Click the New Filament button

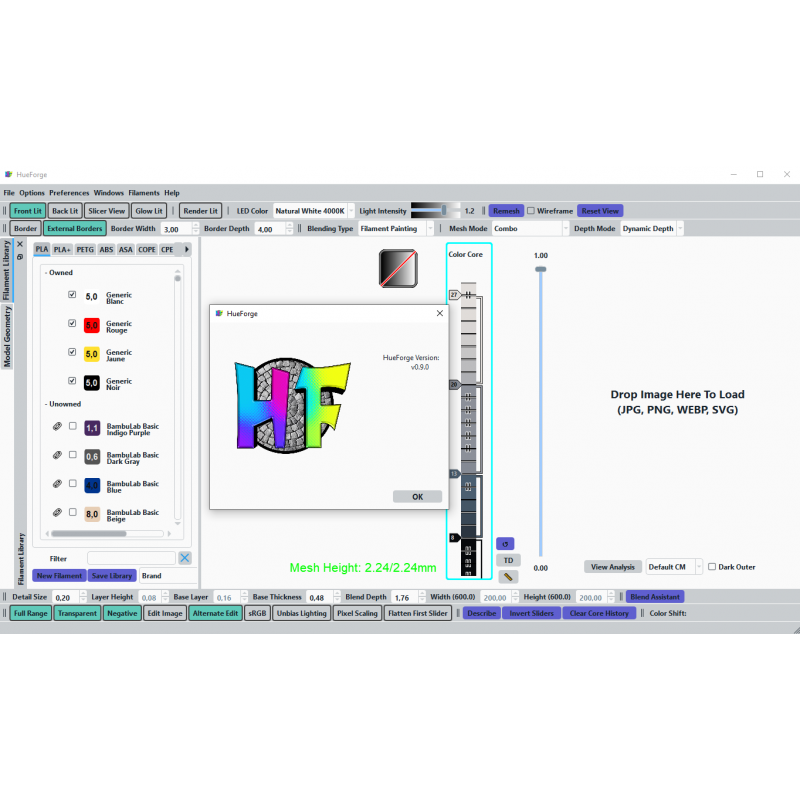coord(59,576)
